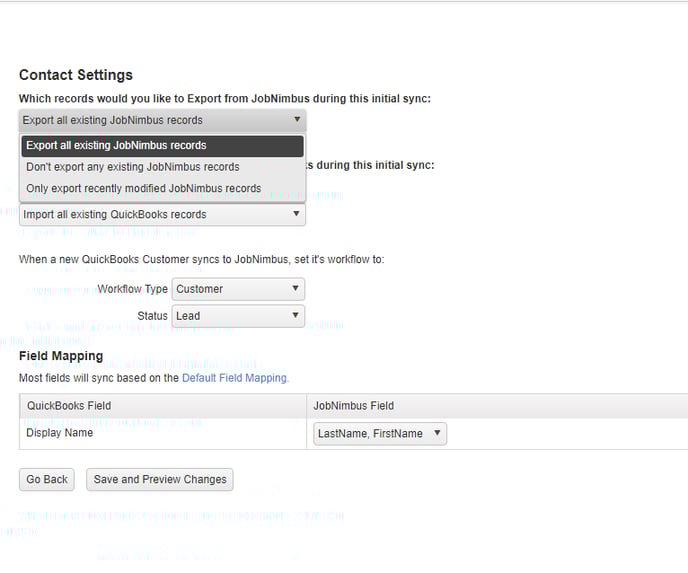Image resolution: width=688 pixels, height=573 pixels.
Task: Click the QuickBooks Field column header
Action: pos(69,406)
